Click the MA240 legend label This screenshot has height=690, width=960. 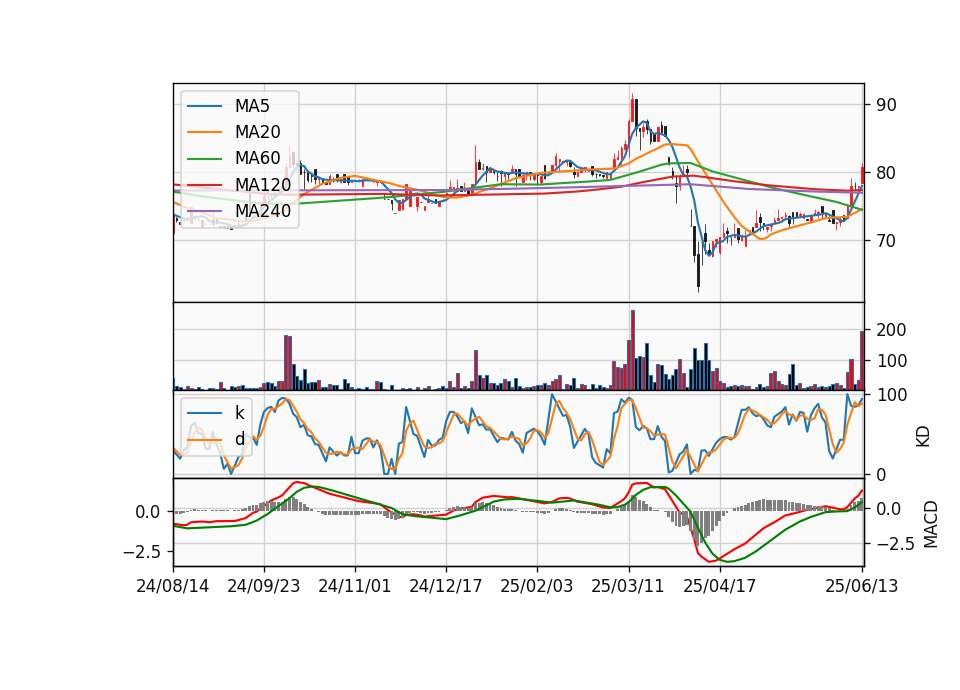click(x=263, y=211)
